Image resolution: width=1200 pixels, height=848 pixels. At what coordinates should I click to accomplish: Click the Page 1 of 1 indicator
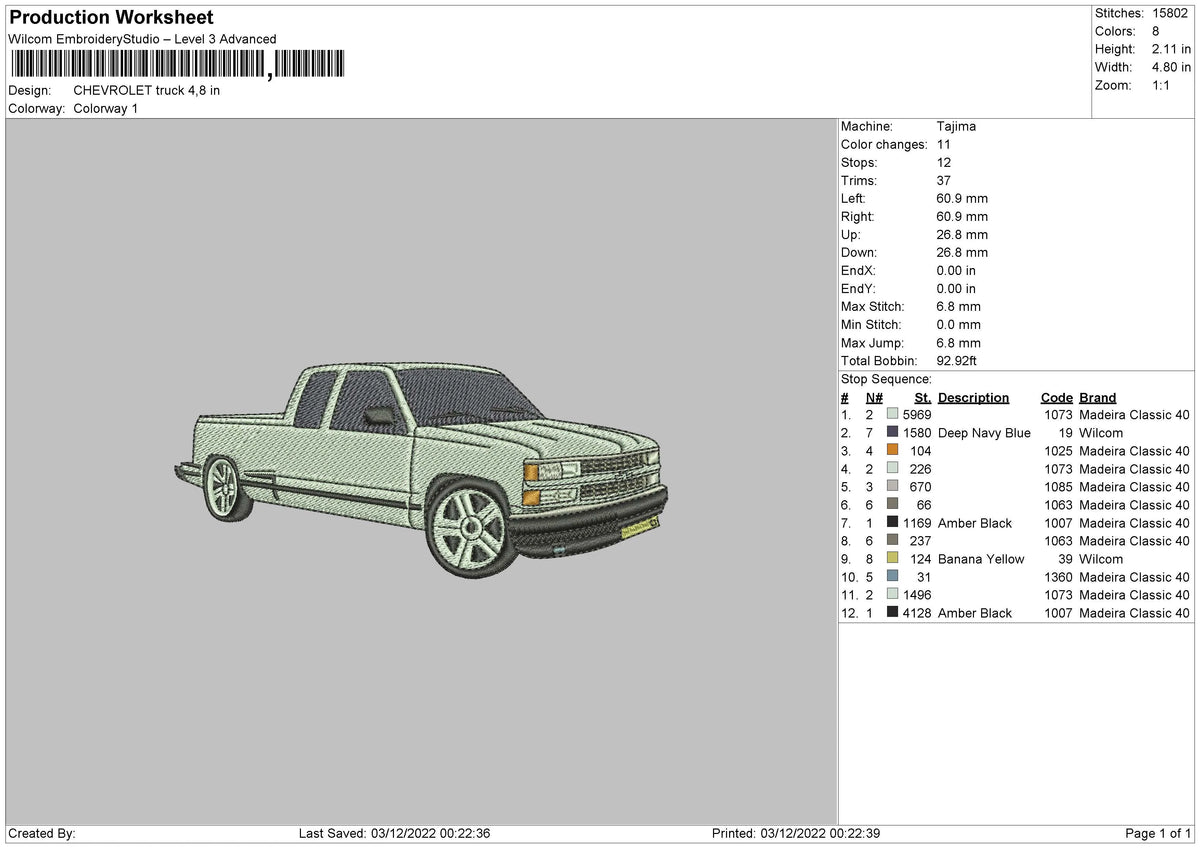pyautogui.click(x=1161, y=832)
